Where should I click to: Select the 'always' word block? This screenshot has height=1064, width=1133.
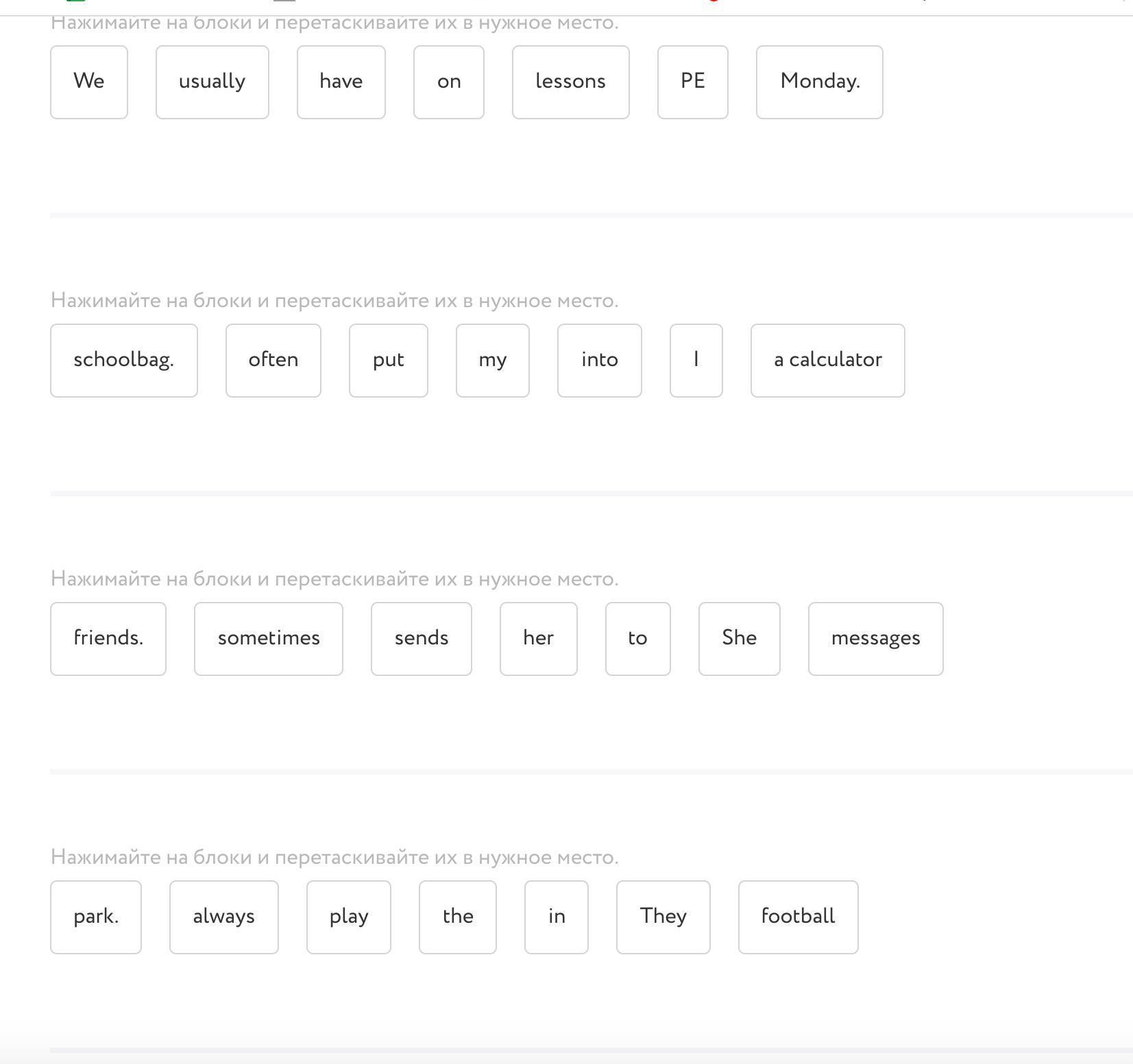[223, 917]
